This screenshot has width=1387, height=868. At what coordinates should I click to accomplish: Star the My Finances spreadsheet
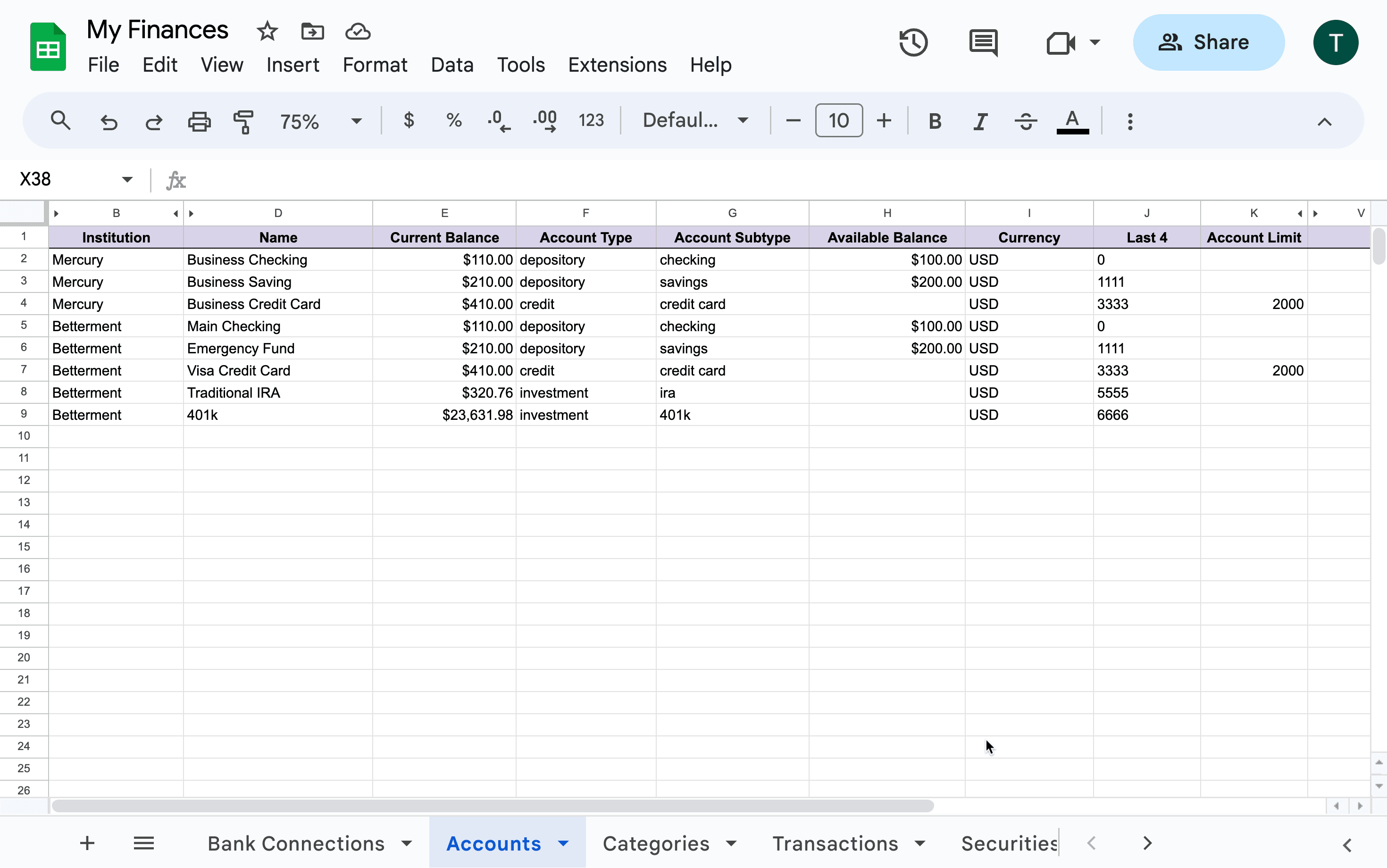(267, 32)
